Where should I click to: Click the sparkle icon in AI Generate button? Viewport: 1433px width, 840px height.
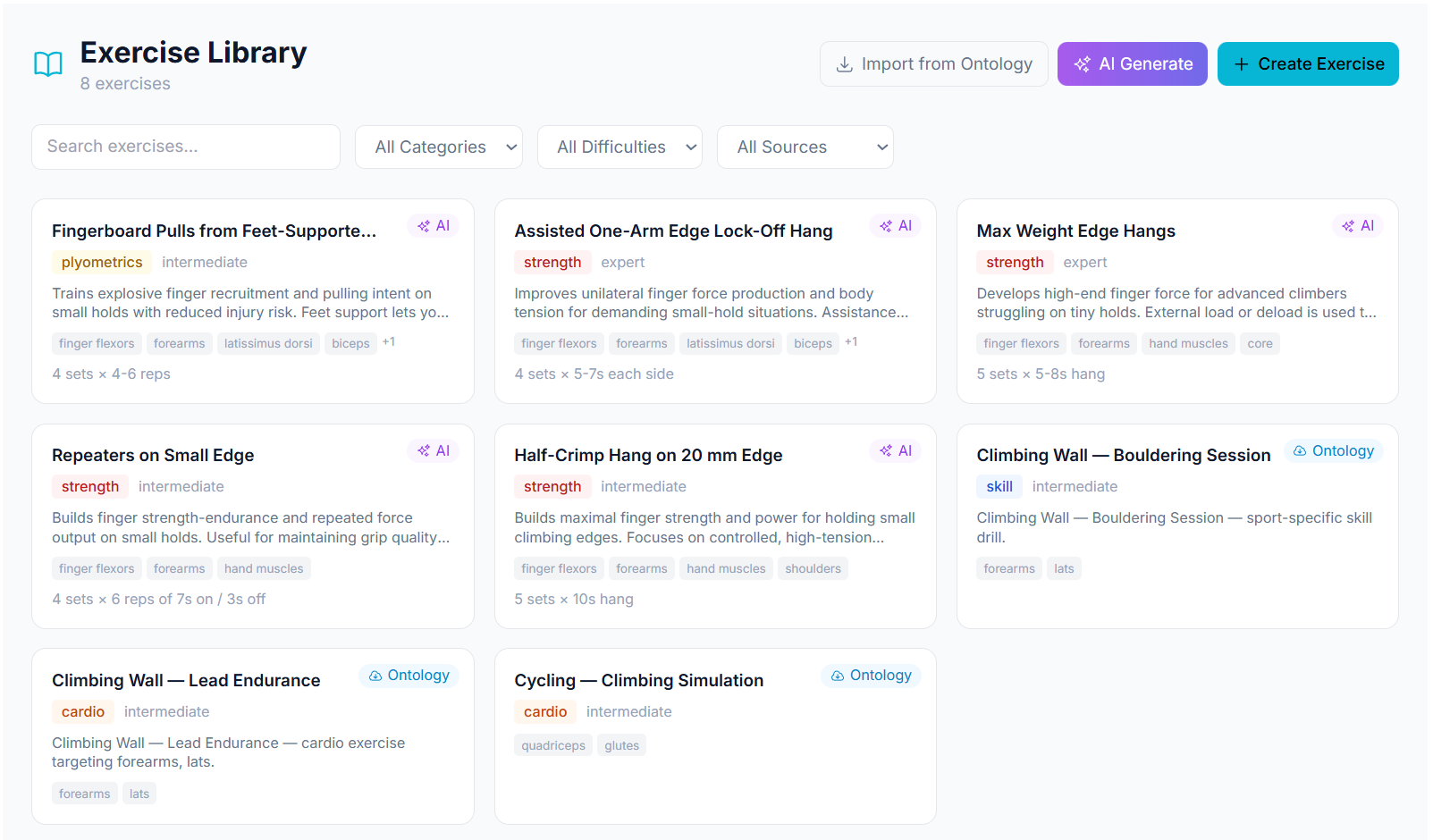(x=1082, y=64)
